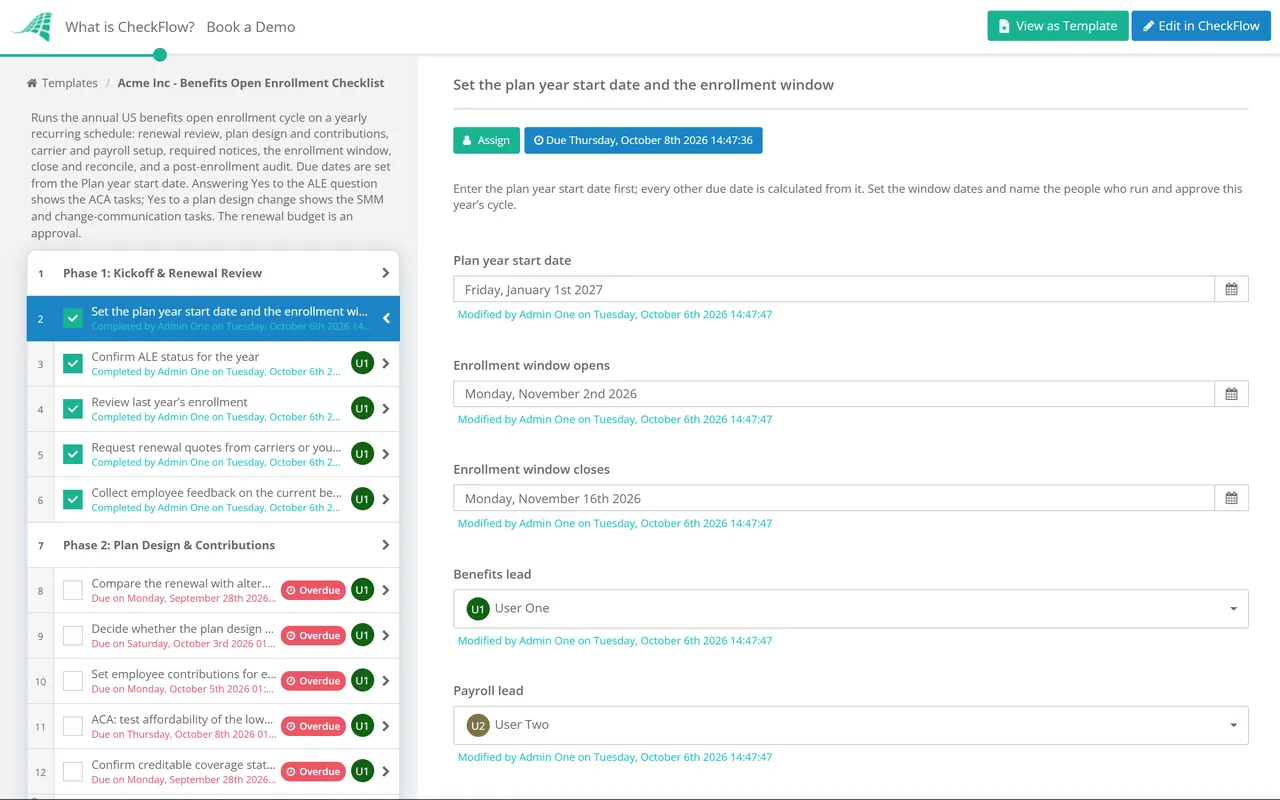Open the Benefits lead dropdown
The image size is (1280, 800).
851,609
